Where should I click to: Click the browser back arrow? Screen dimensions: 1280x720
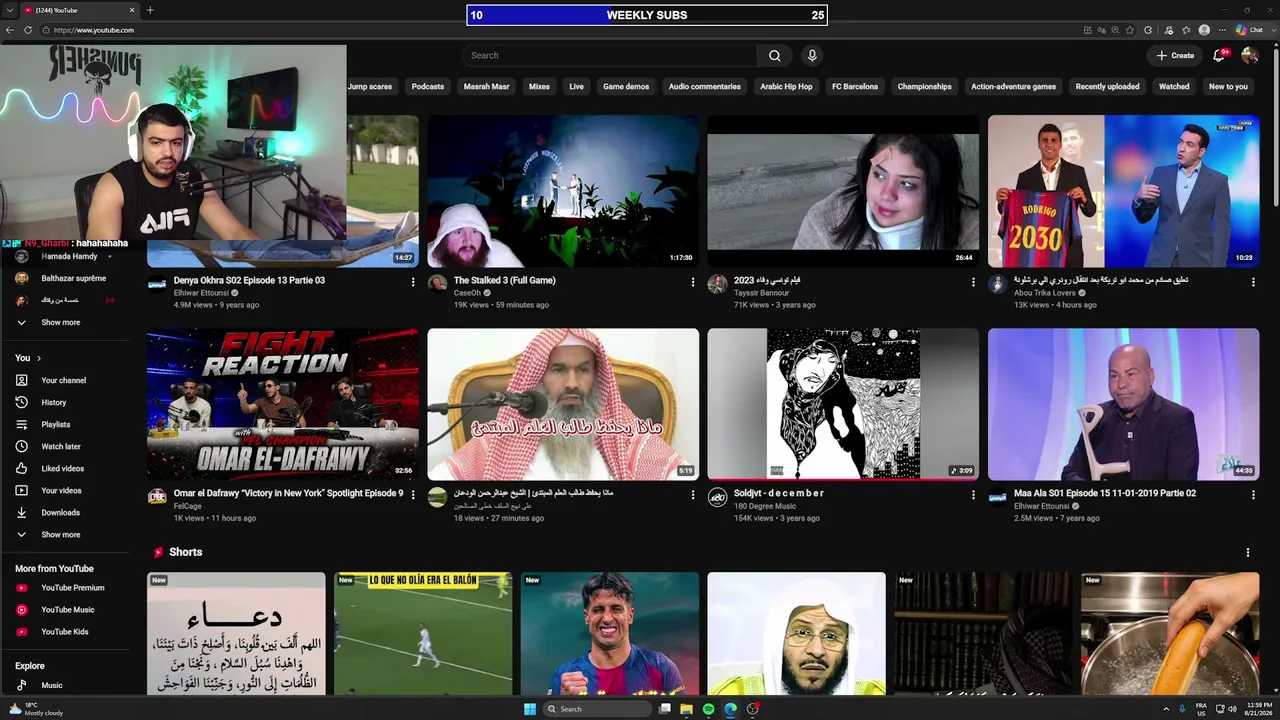pos(10,30)
